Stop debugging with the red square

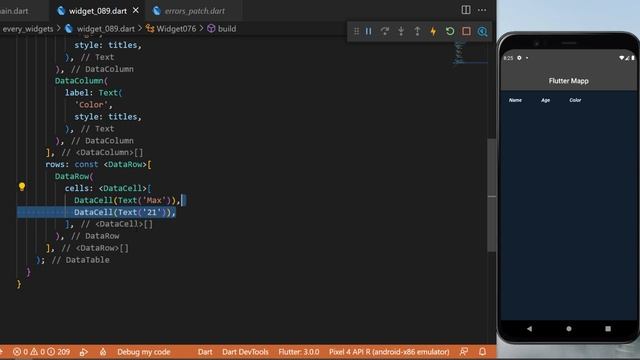click(x=466, y=31)
